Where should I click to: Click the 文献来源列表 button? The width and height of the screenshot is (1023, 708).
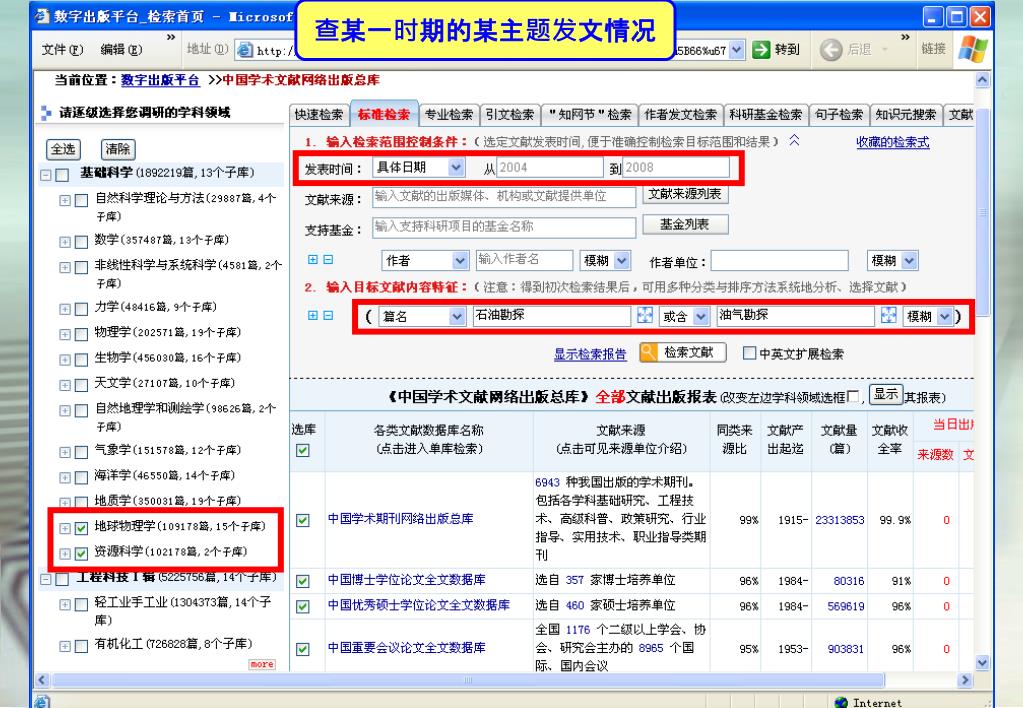click(x=685, y=194)
